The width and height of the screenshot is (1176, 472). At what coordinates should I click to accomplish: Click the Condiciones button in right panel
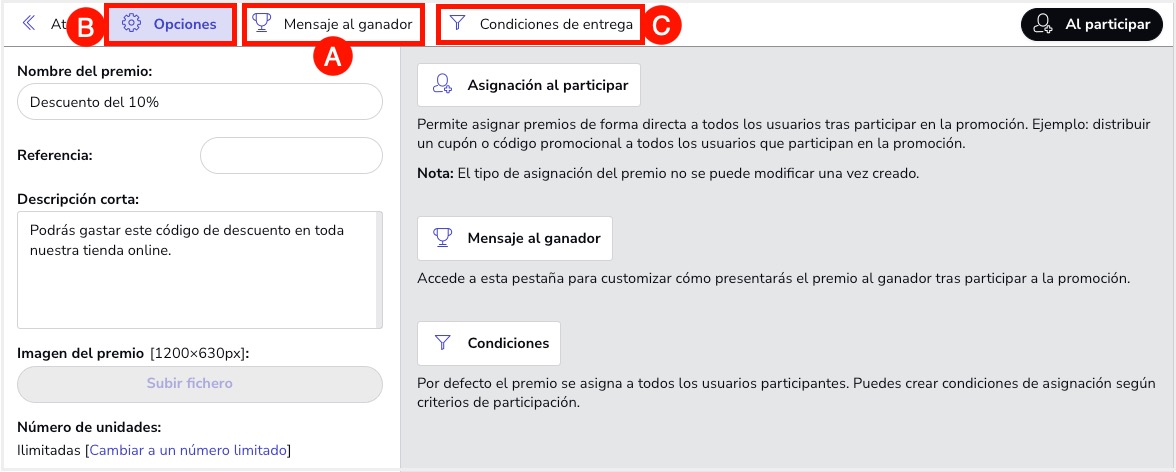tap(488, 343)
